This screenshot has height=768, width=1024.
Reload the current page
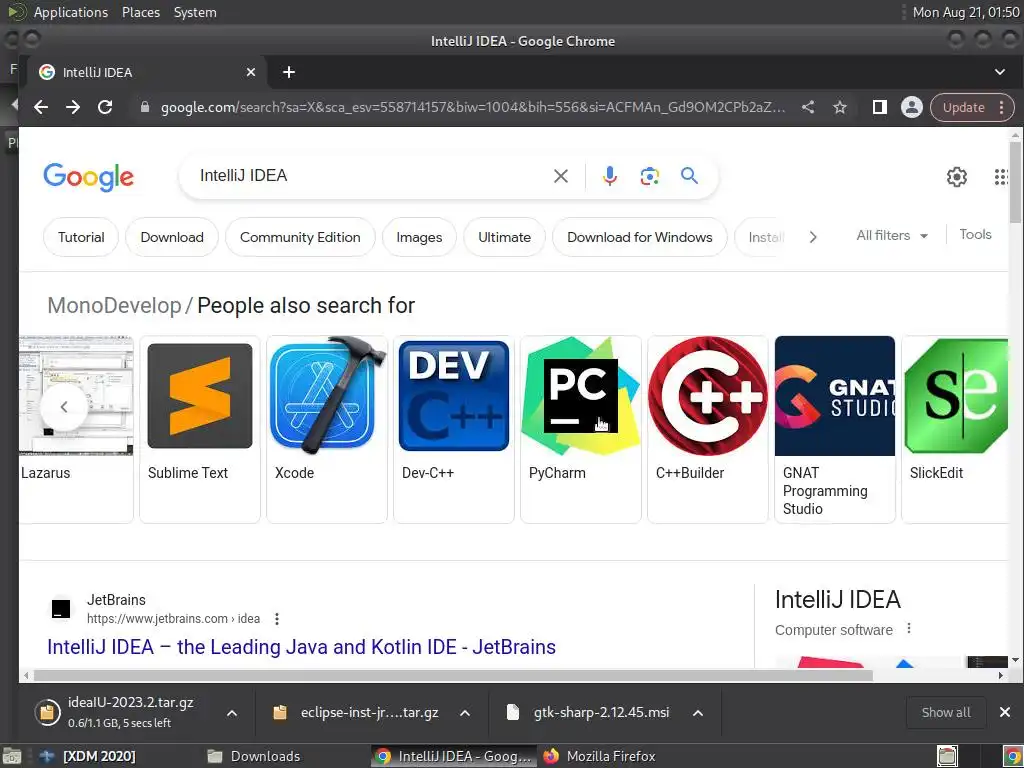point(105,107)
